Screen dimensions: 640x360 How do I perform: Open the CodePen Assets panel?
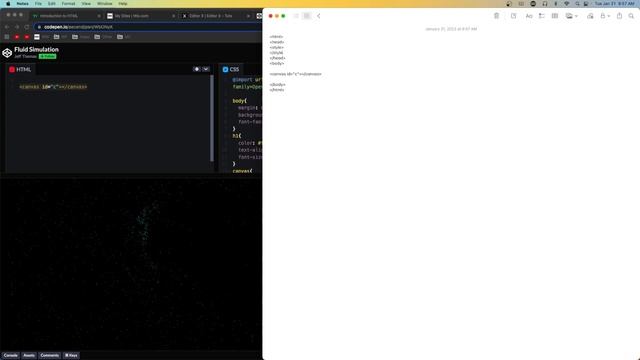[x=29, y=356]
